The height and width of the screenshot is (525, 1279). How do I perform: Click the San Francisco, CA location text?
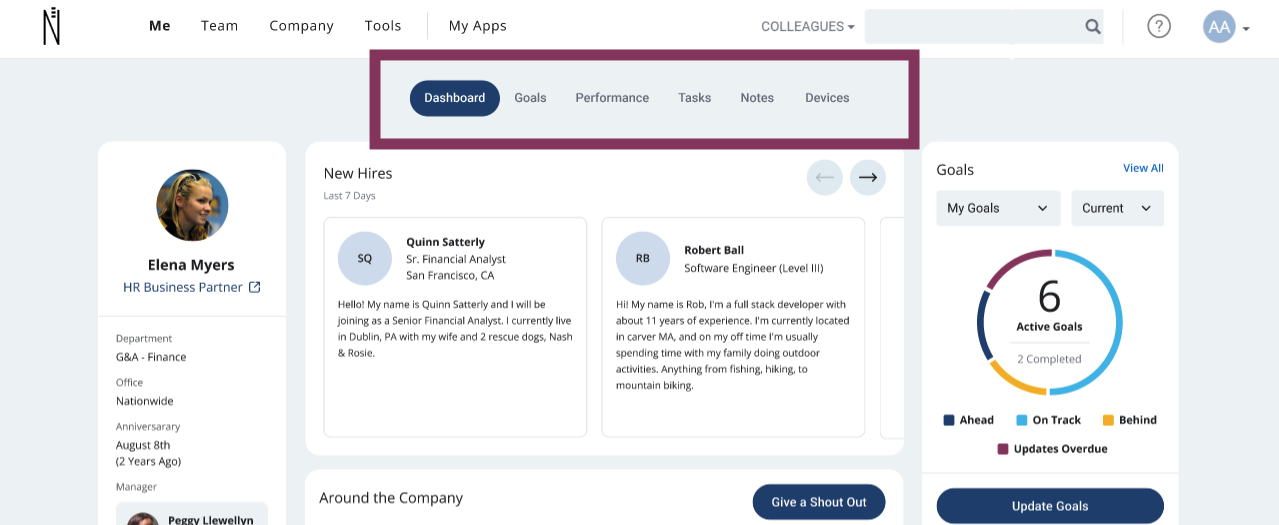click(x=450, y=275)
